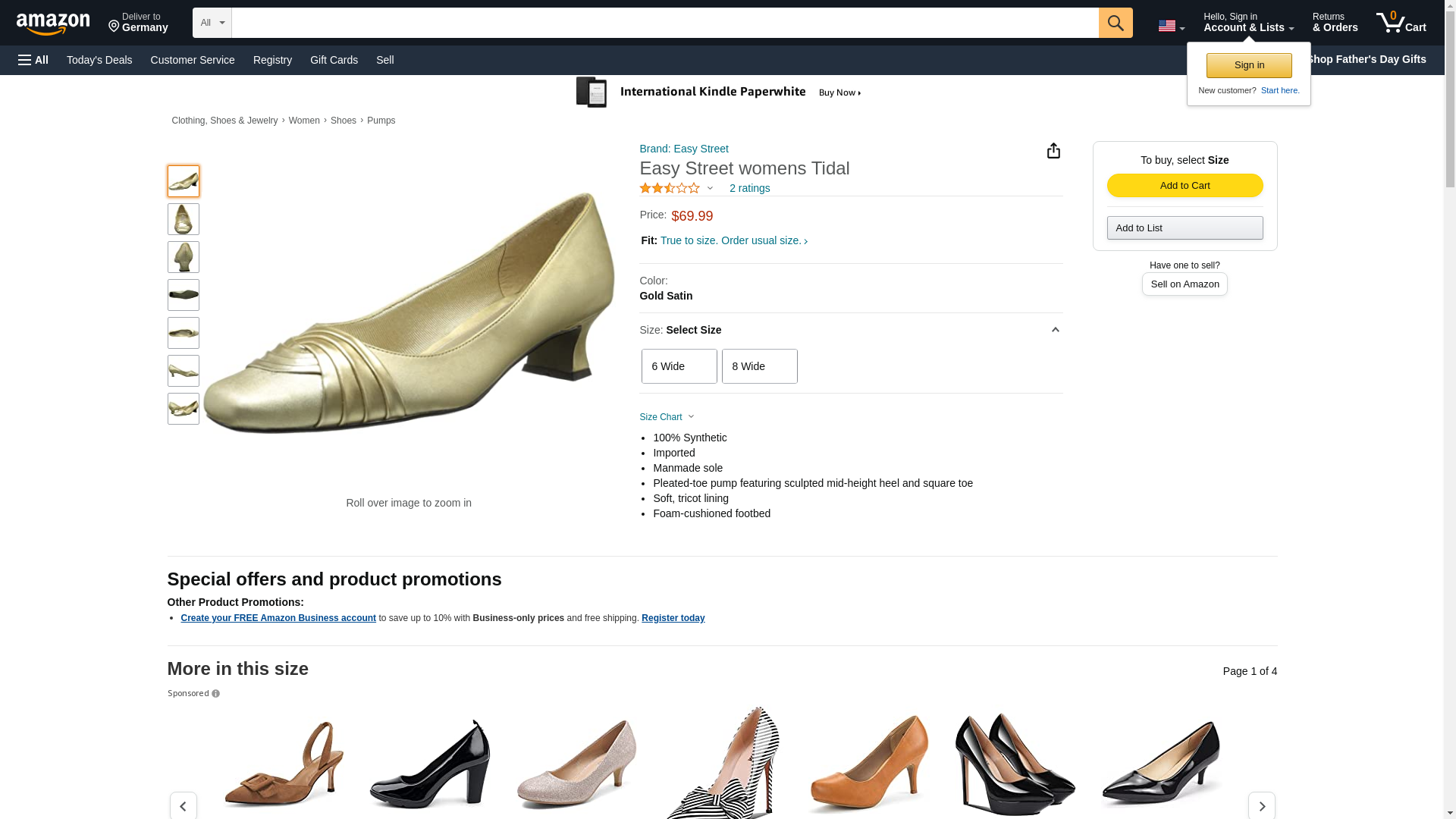Select the second shoe thumbnail image

pyautogui.click(x=183, y=219)
